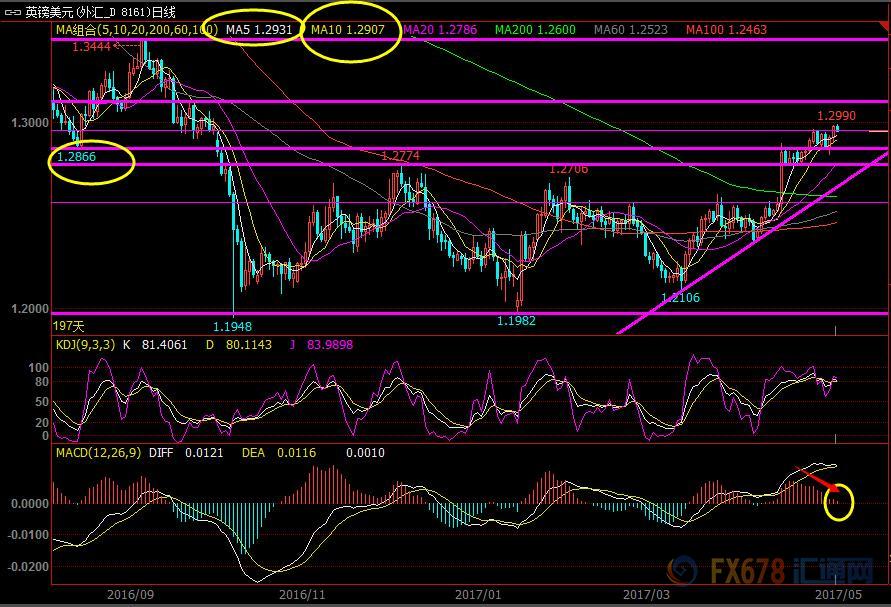Click the KDJ scale label 20
This screenshot has height=607, width=891.
[x=41, y=422]
